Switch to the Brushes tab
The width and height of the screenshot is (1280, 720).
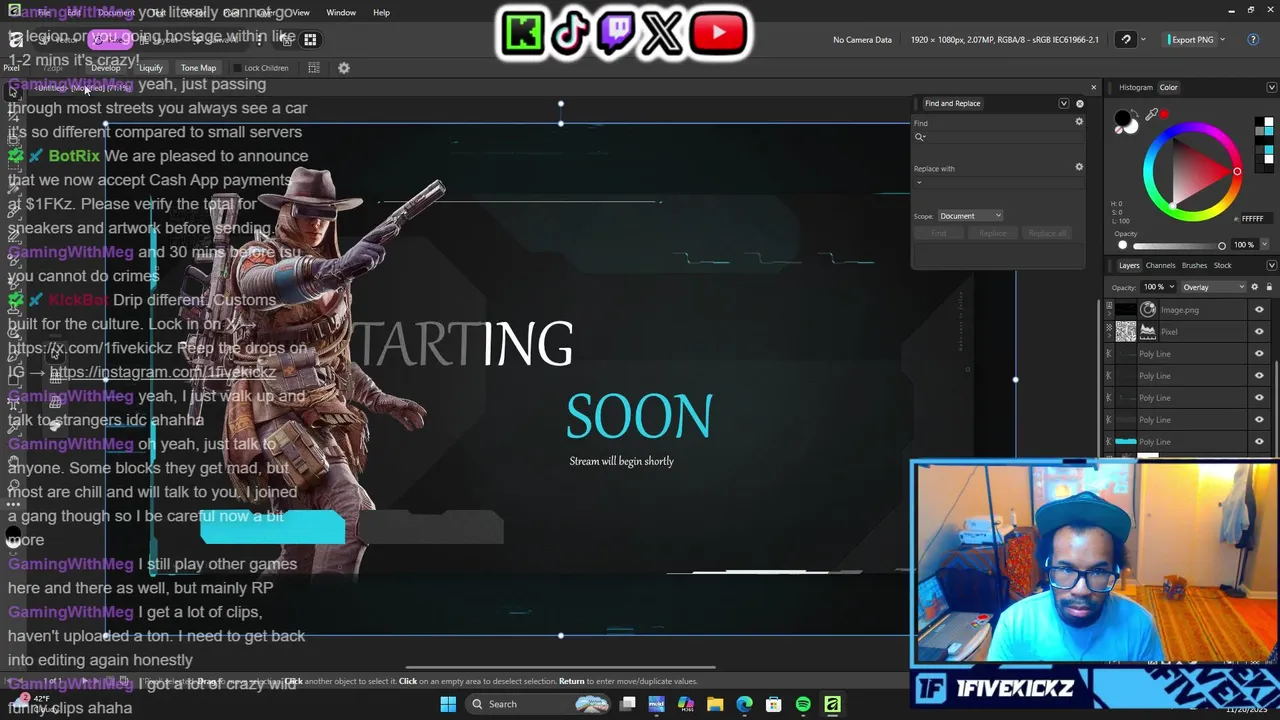(1194, 265)
